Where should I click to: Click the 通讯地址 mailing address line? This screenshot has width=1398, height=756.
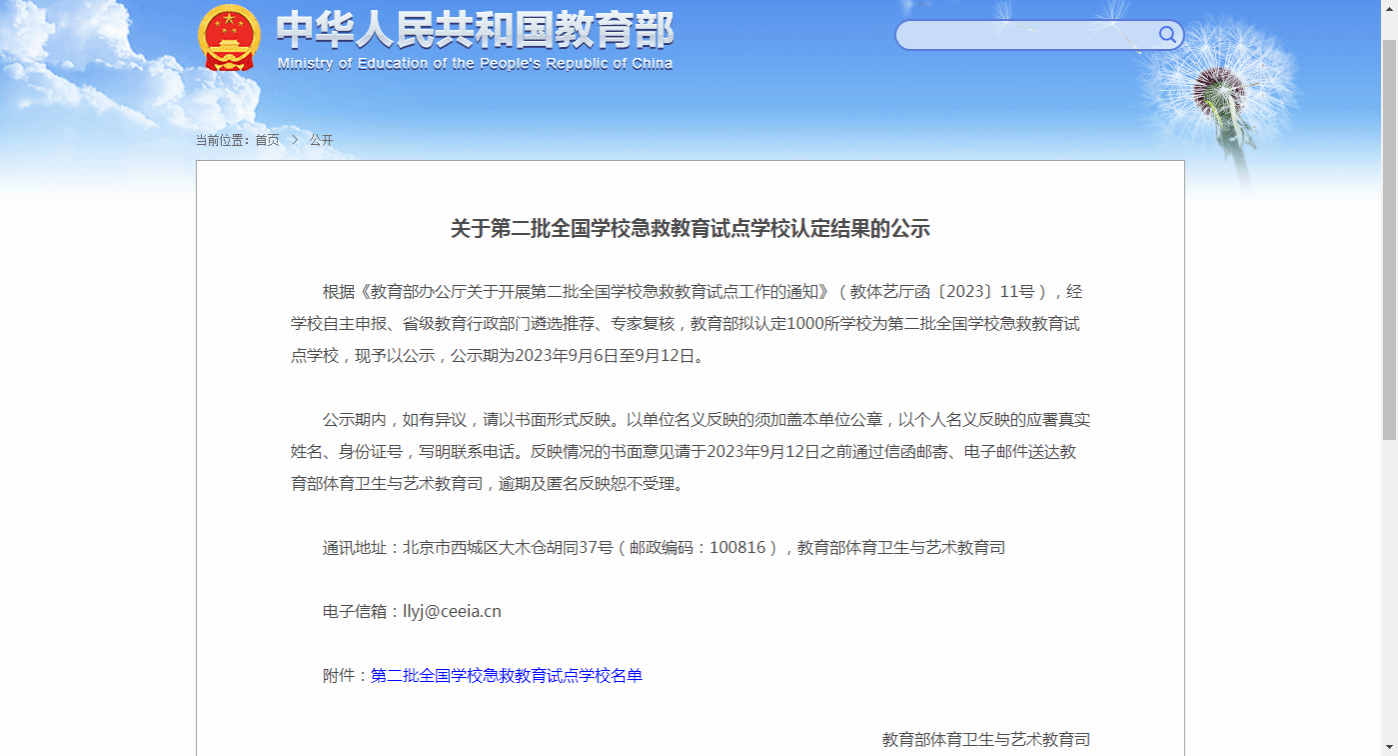pos(663,548)
